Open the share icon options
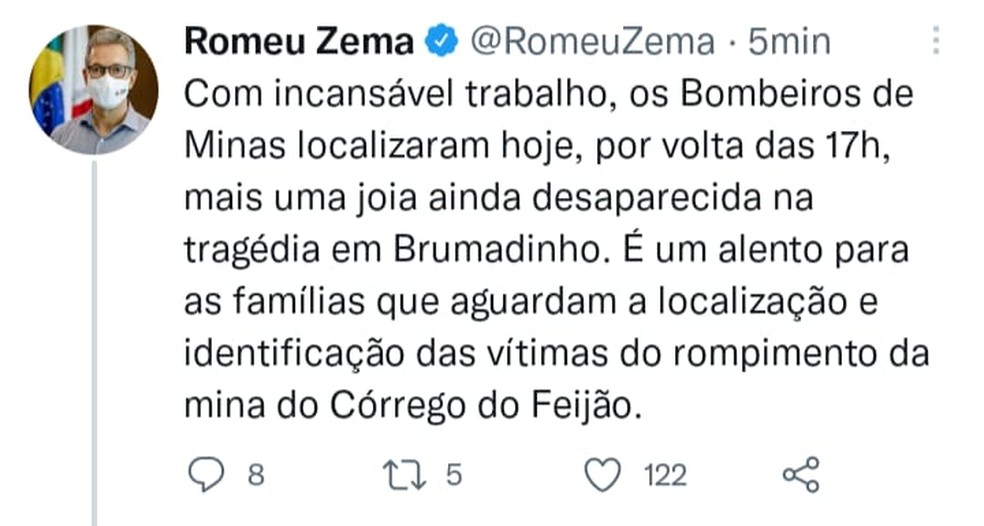Image resolution: width=984 pixels, height=526 pixels. [x=800, y=475]
